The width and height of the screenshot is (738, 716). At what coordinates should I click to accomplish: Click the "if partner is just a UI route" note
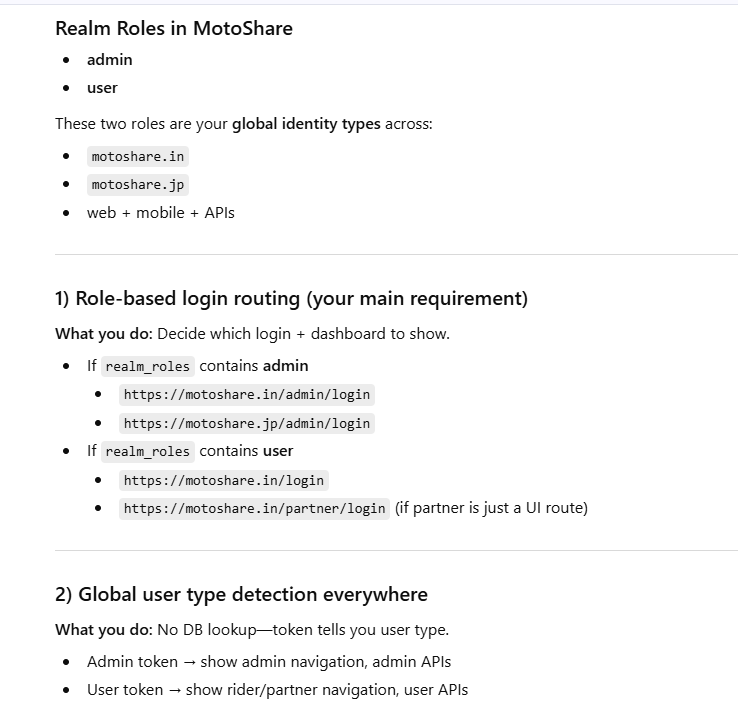coord(491,508)
